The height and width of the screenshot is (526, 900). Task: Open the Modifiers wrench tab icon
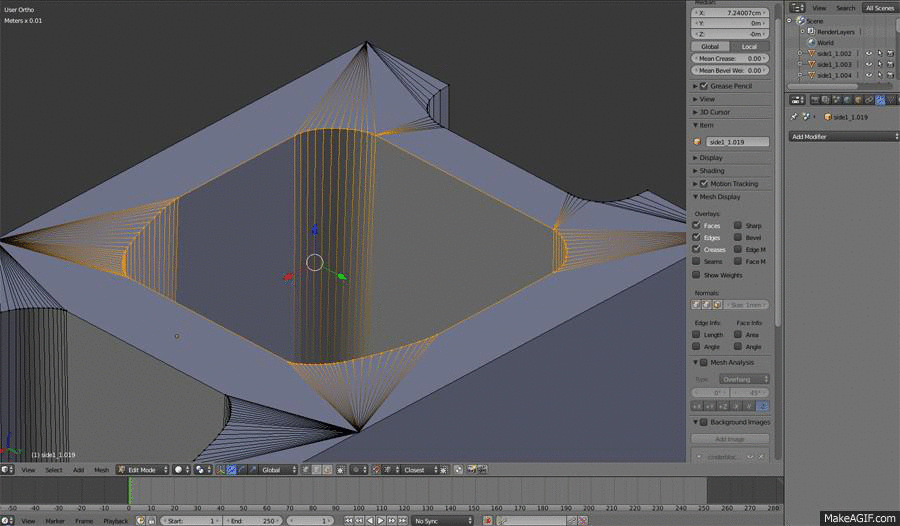[x=880, y=100]
